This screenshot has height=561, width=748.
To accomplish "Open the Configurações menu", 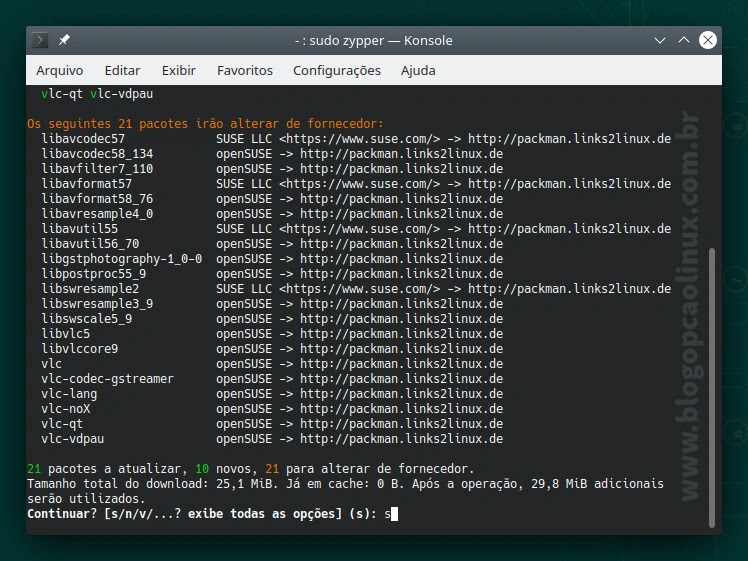I will point(337,71).
